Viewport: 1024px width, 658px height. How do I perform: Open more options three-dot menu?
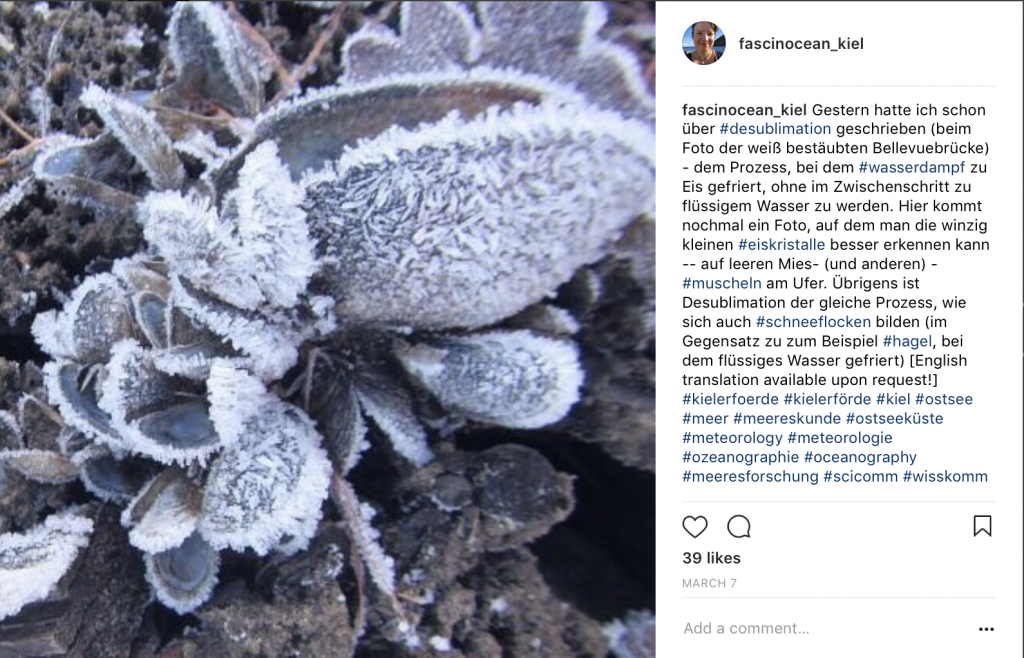(x=986, y=629)
